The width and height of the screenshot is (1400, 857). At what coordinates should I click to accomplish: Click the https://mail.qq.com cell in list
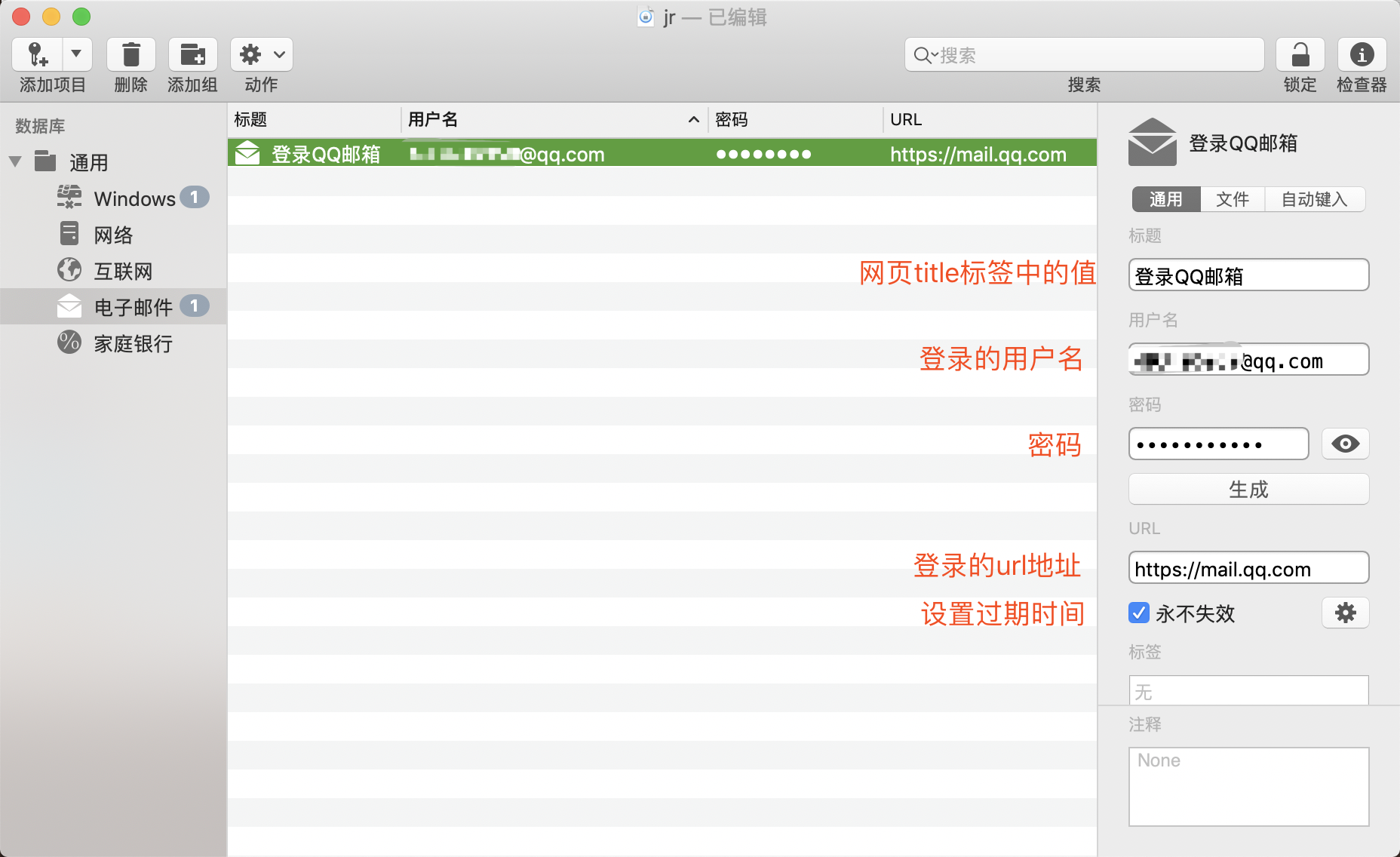pos(978,155)
